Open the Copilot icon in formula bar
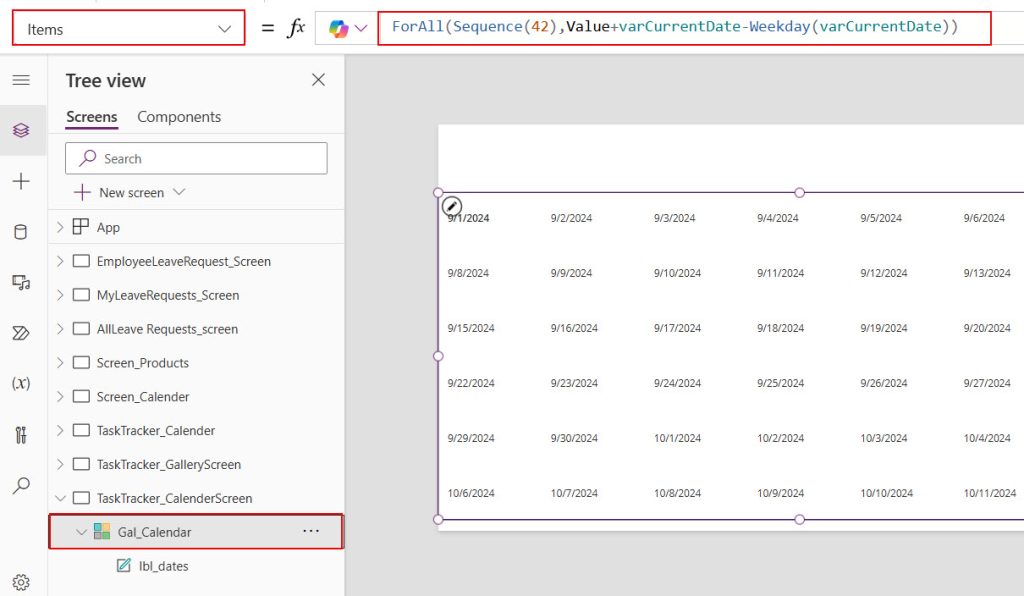This screenshot has height=596, width=1024. tap(338, 28)
